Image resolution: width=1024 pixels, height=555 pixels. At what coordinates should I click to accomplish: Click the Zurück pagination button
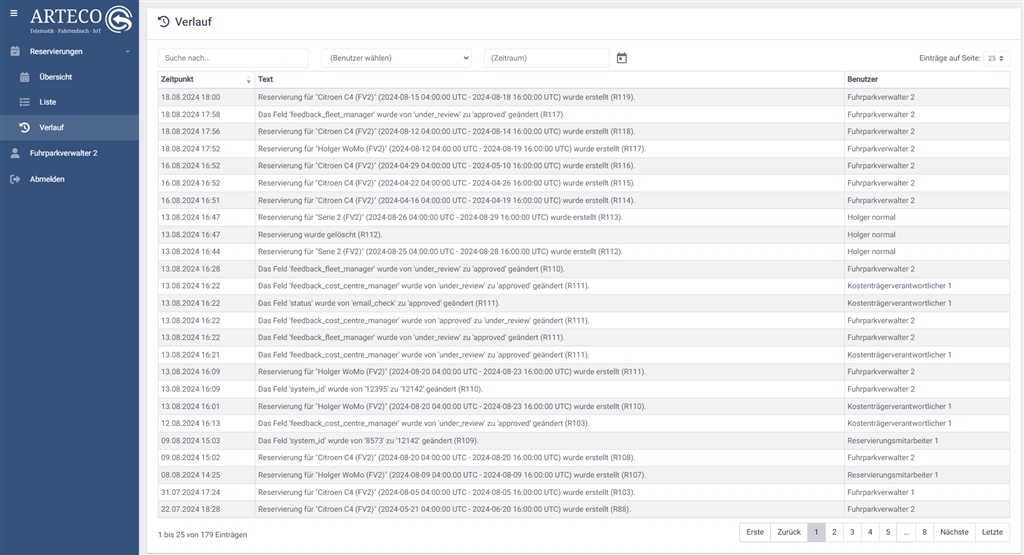789,532
